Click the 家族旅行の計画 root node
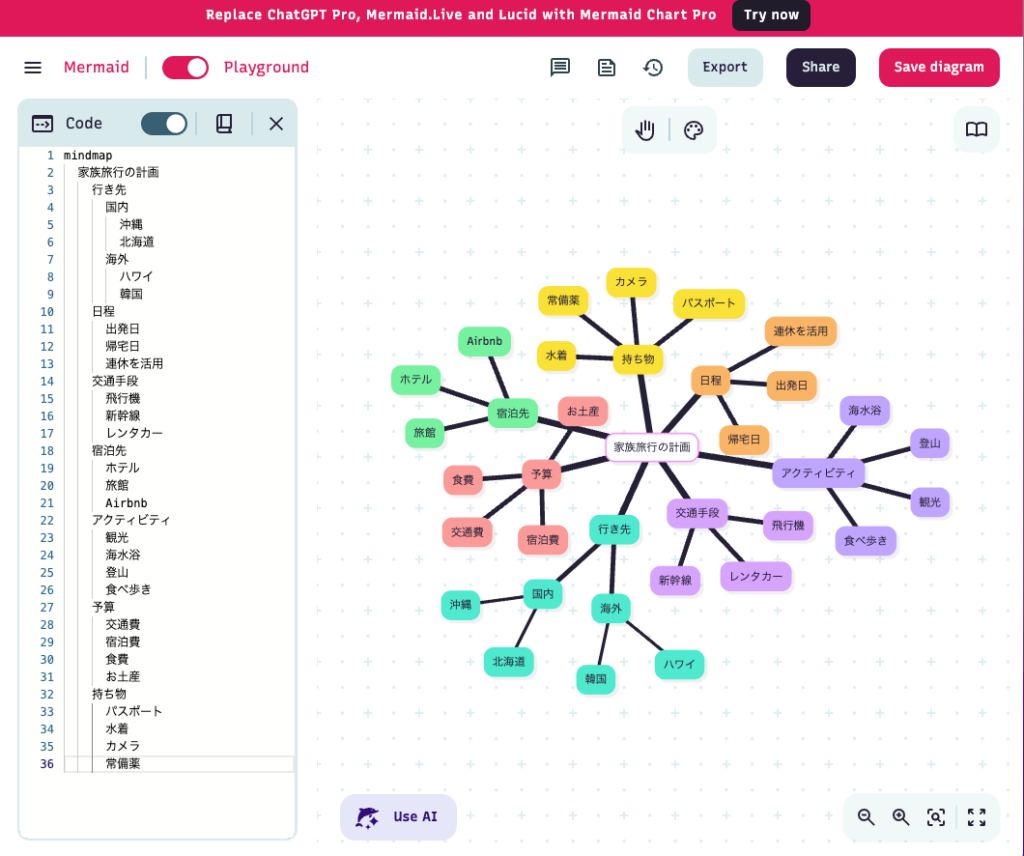This screenshot has width=1024, height=856. click(x=652, y=447)
